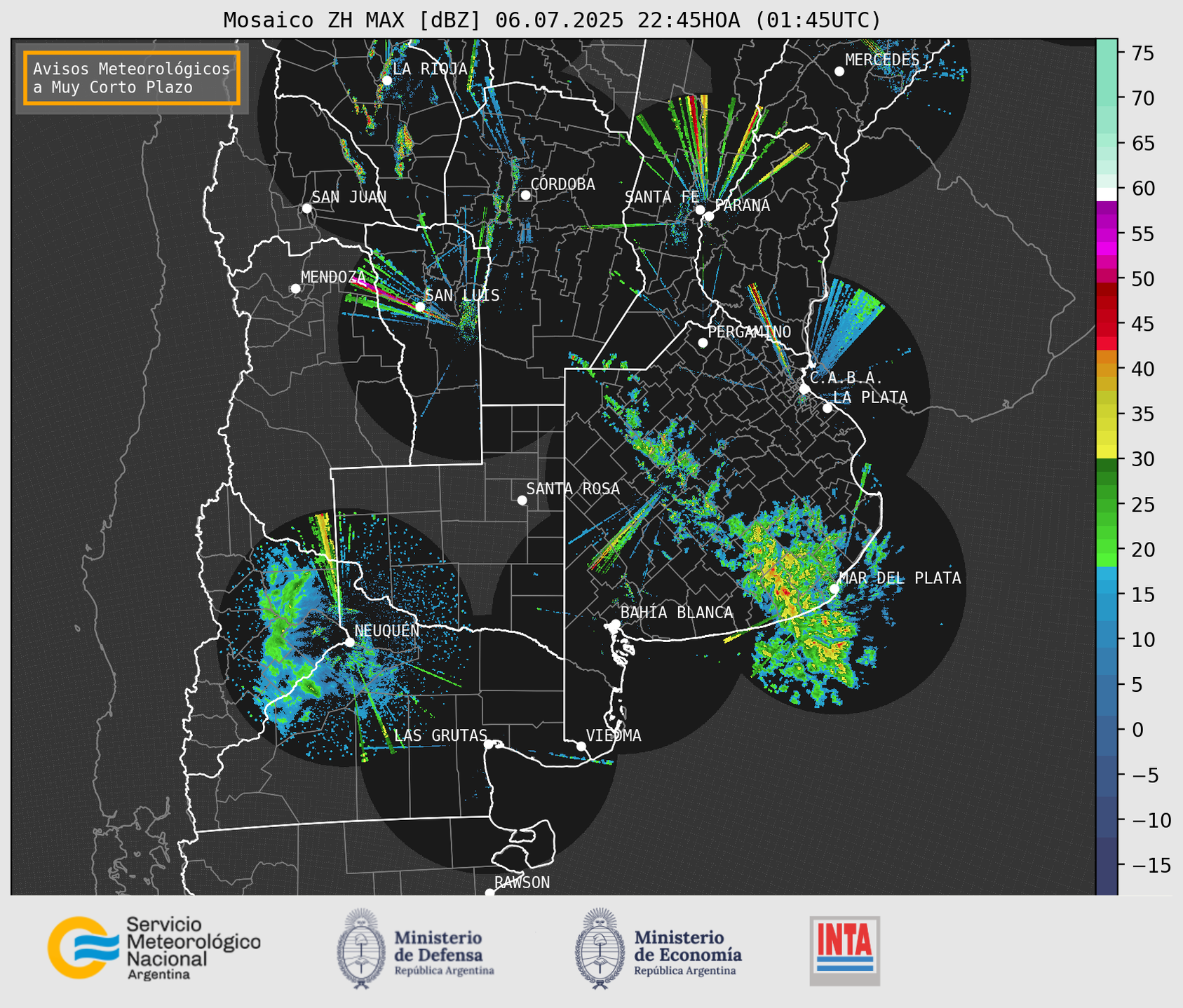The height and width of the screenshot is (1008, 1183).
Task: Click the SANTA ROSA label text
Action: coord(573,489)
